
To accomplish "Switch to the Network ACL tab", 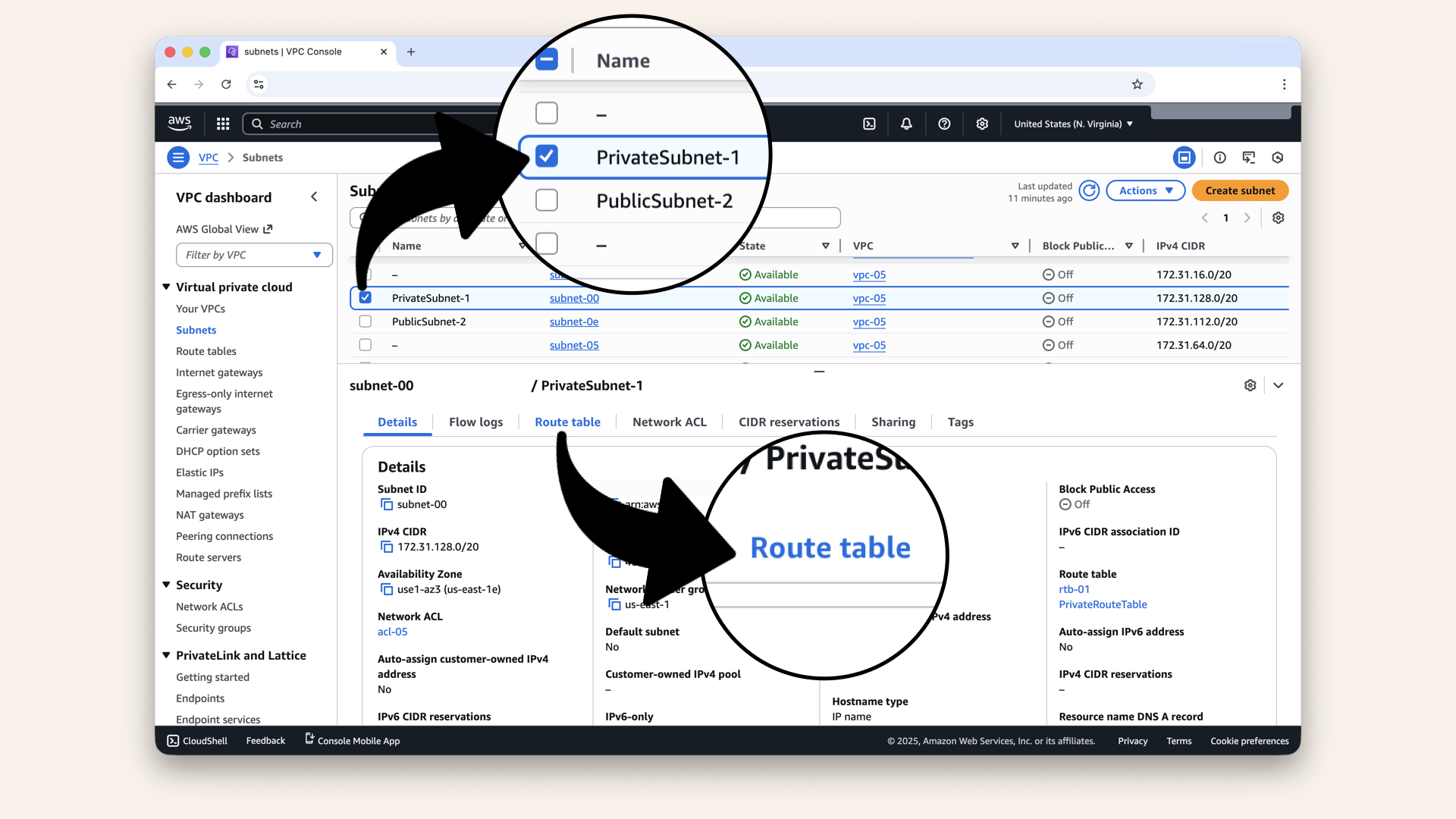I will (669, 422).
